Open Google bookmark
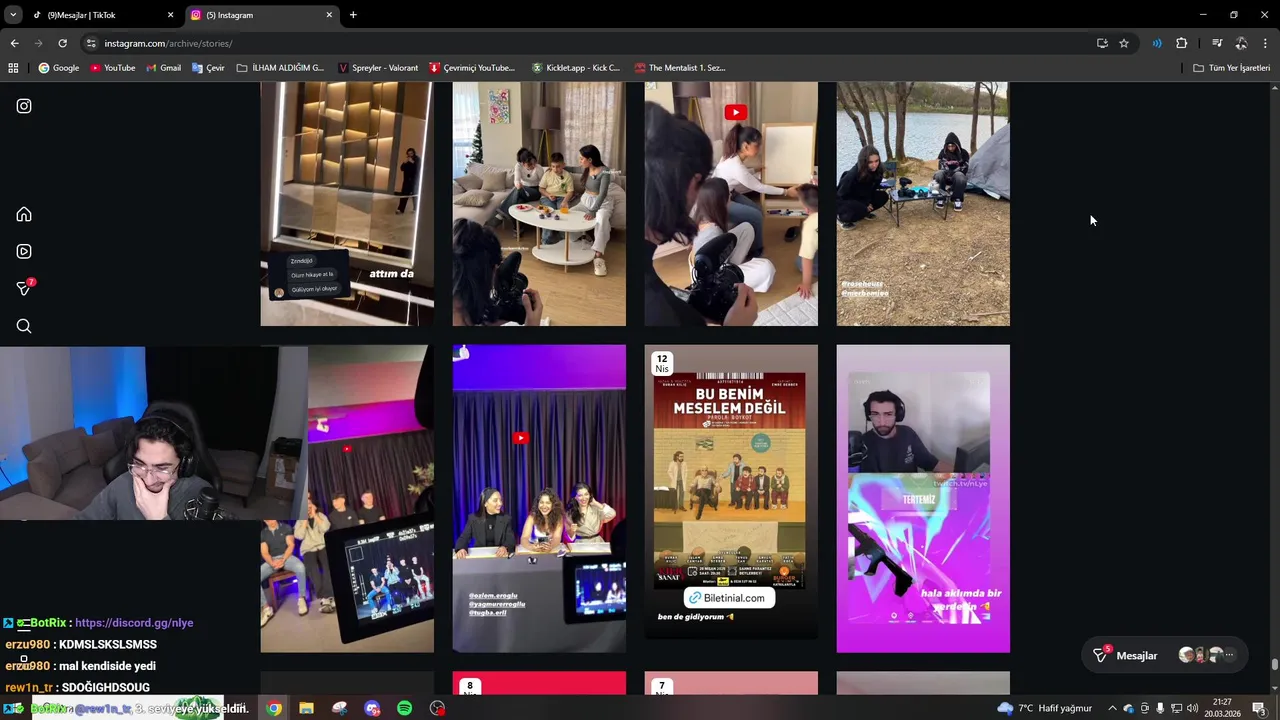 [x=59, y=68]
